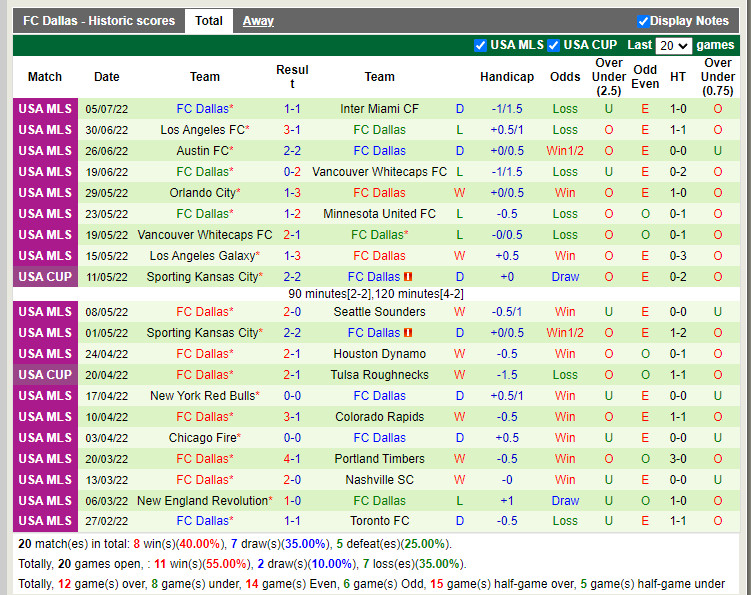This screenshot has width=751, height=595.
Task: Click the purple USA CUP label on 20/04/22
Action: coord(45,375)
